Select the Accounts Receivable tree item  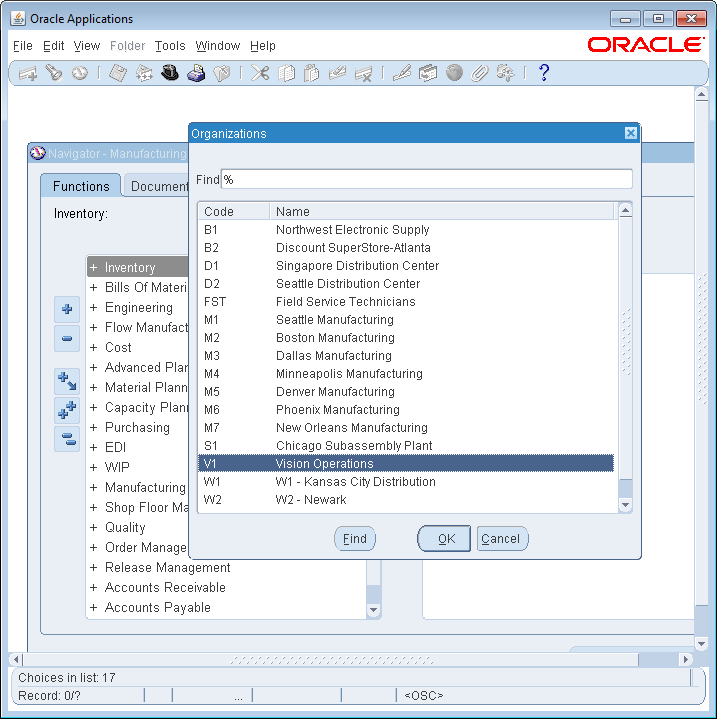pos(165,587)
